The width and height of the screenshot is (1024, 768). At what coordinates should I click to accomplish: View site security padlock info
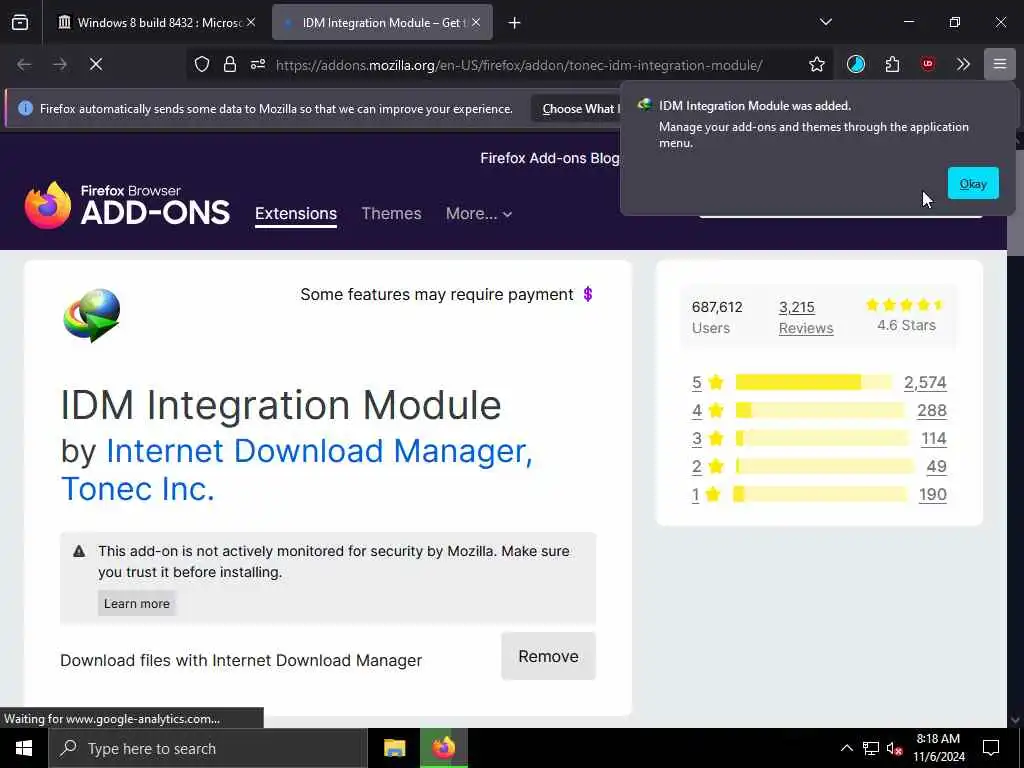coord(229,64)
